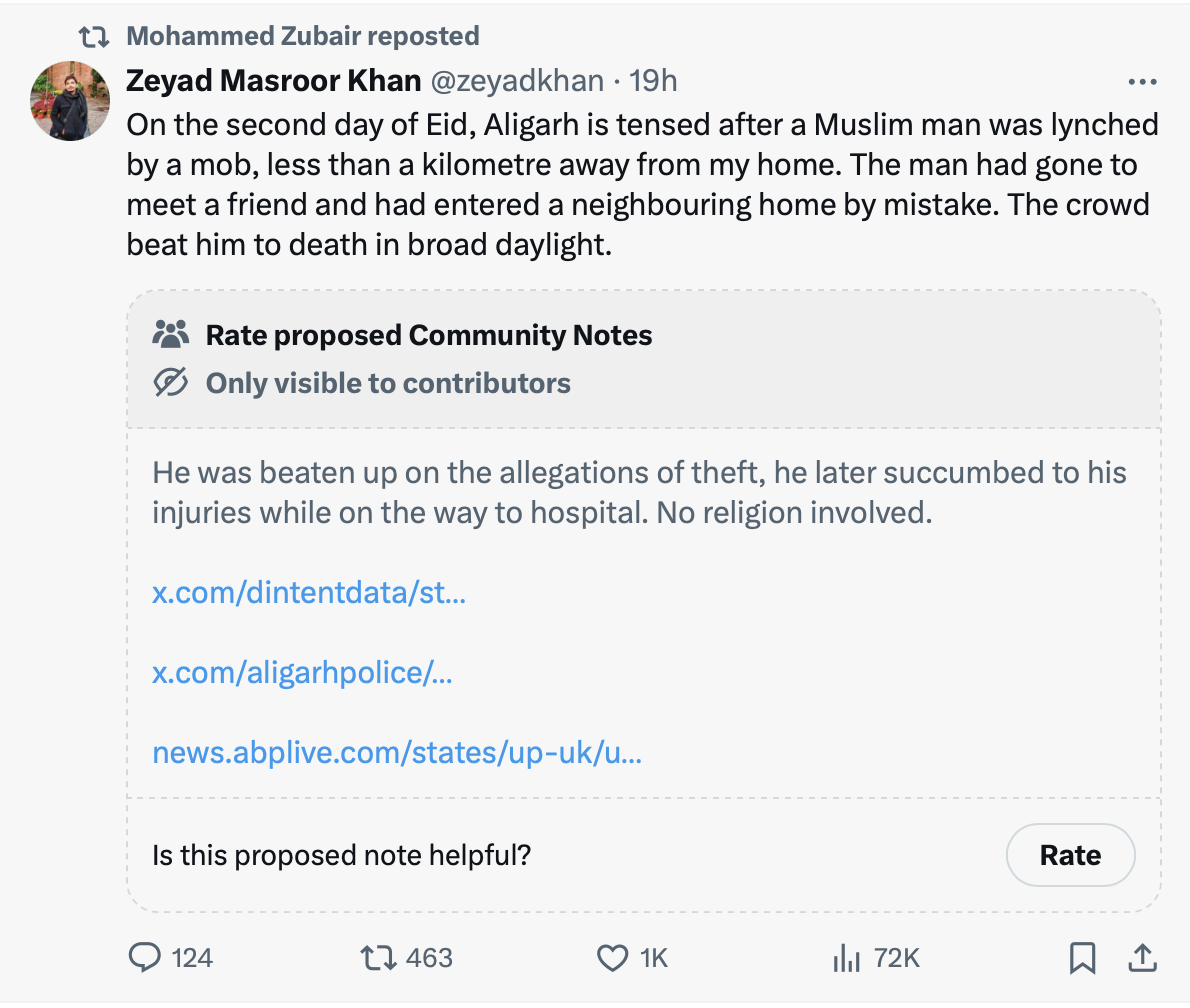Viewport: 1190px width, 1008px height.
Task: Click the Community Notes people icon
Action: [171, 334]
